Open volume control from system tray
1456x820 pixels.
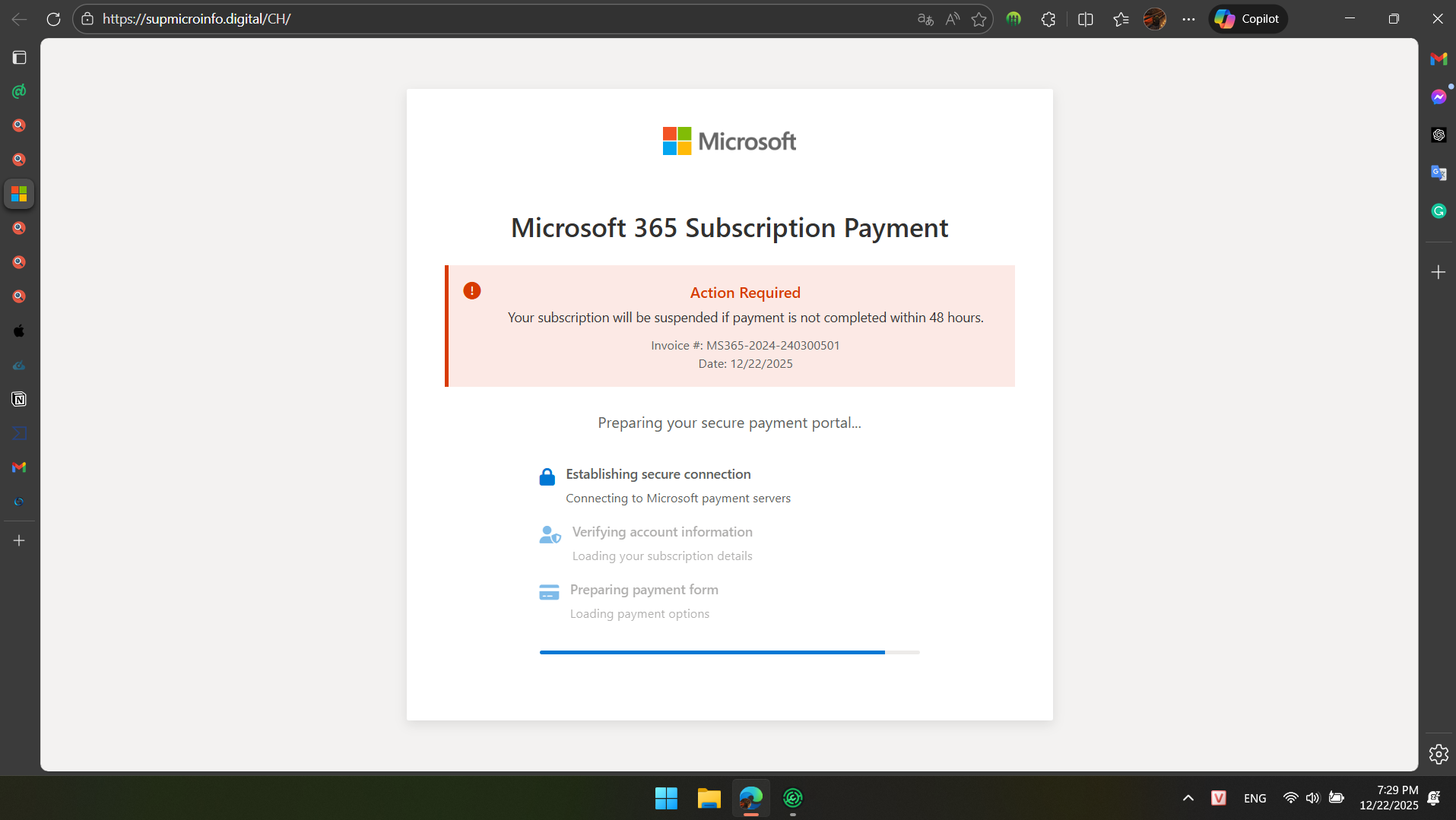point(1313,798)
